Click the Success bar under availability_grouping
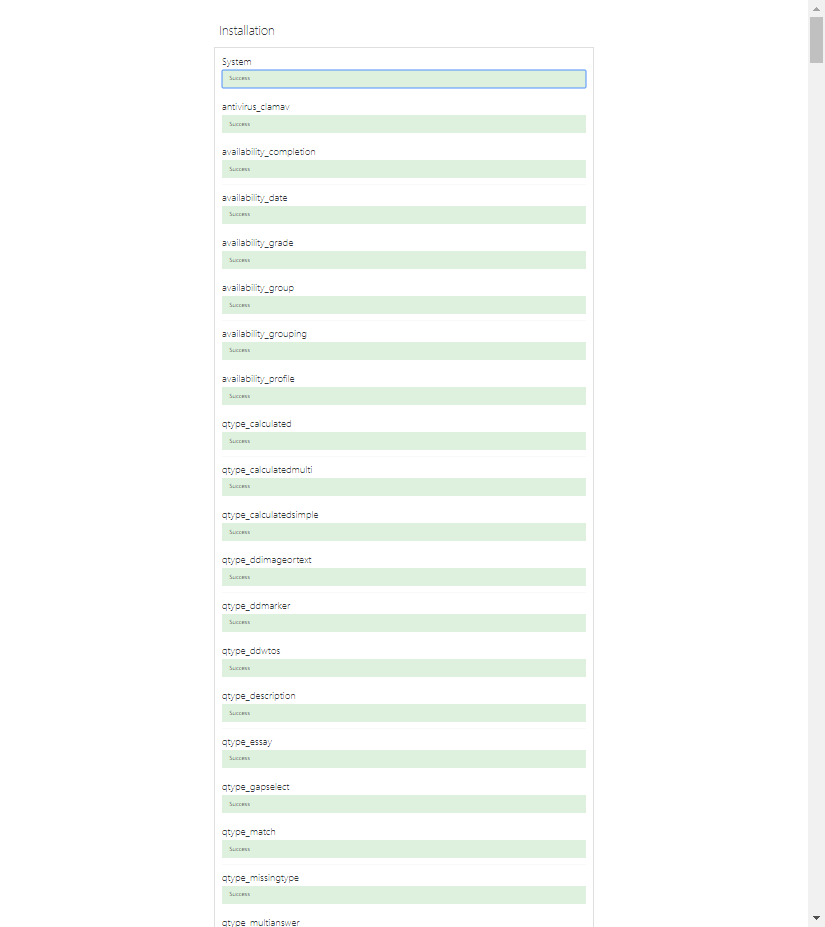The height and width of the screenshot is (927, 825). (404, 351)
